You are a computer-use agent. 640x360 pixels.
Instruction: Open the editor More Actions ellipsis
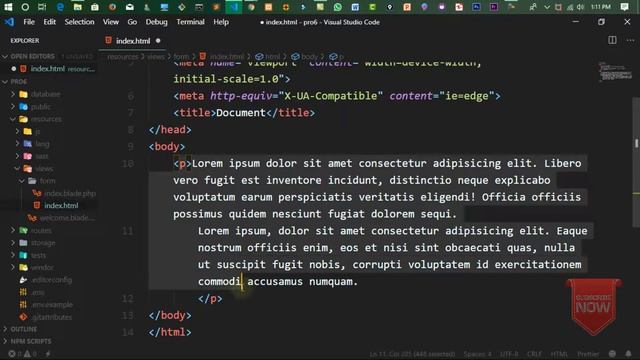[x=631, y=40]
